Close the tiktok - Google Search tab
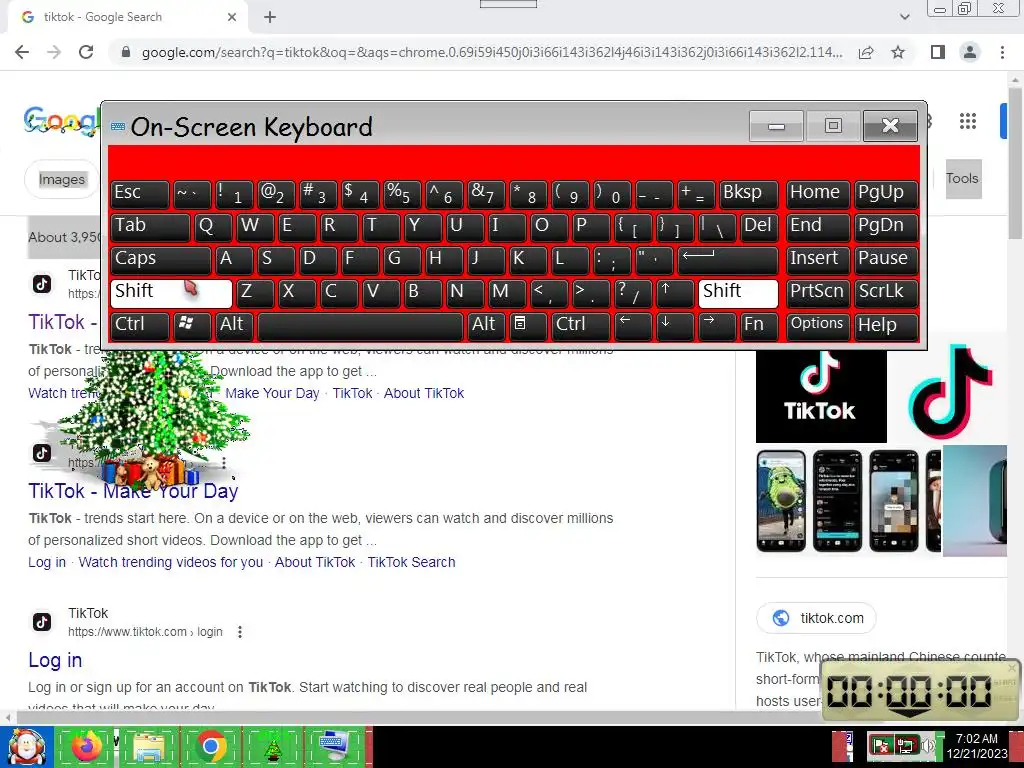This screenshot has height=768, width=1024. (232, 17)
